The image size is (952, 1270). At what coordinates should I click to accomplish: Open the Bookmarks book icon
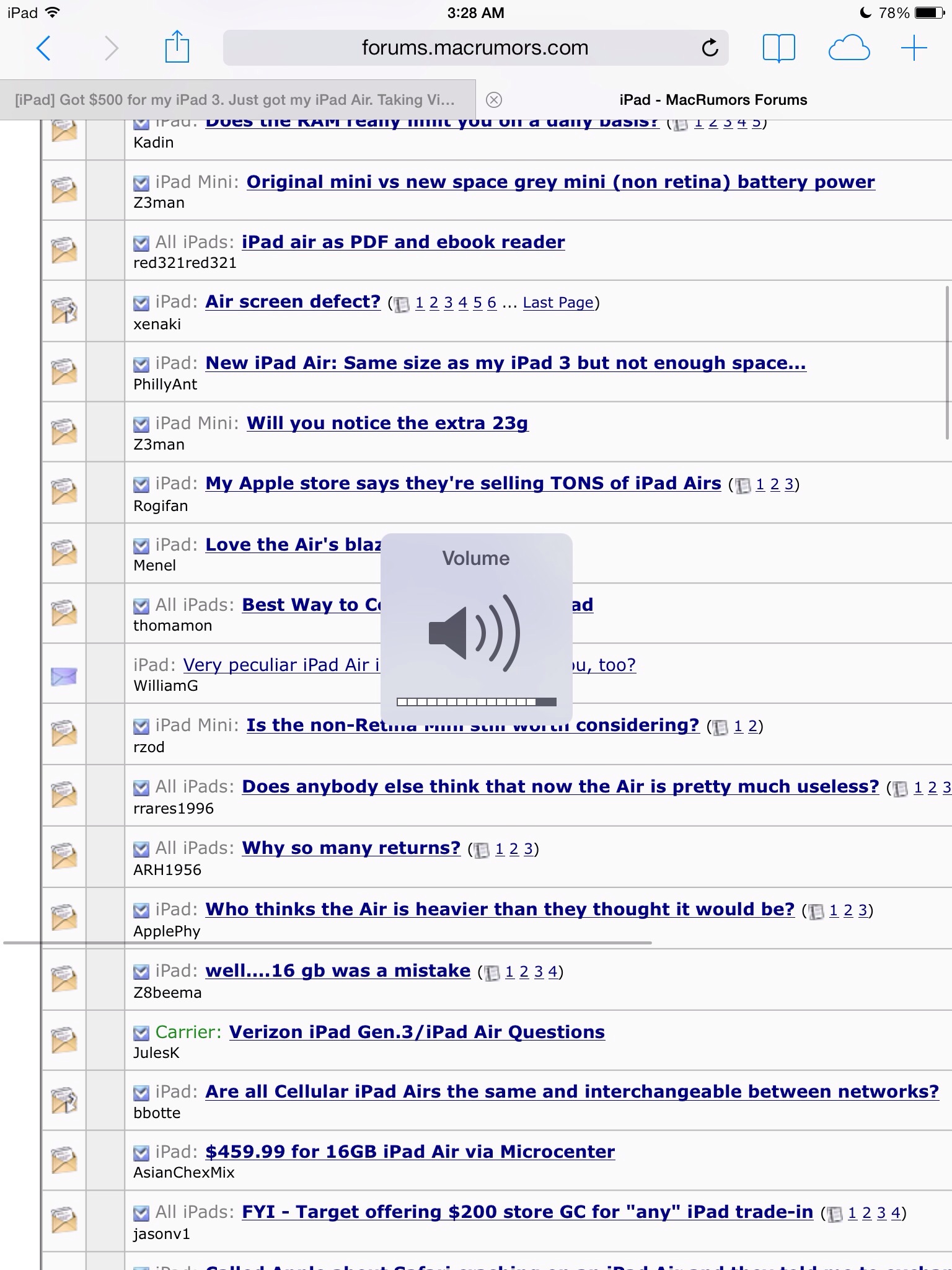(778, 48)
